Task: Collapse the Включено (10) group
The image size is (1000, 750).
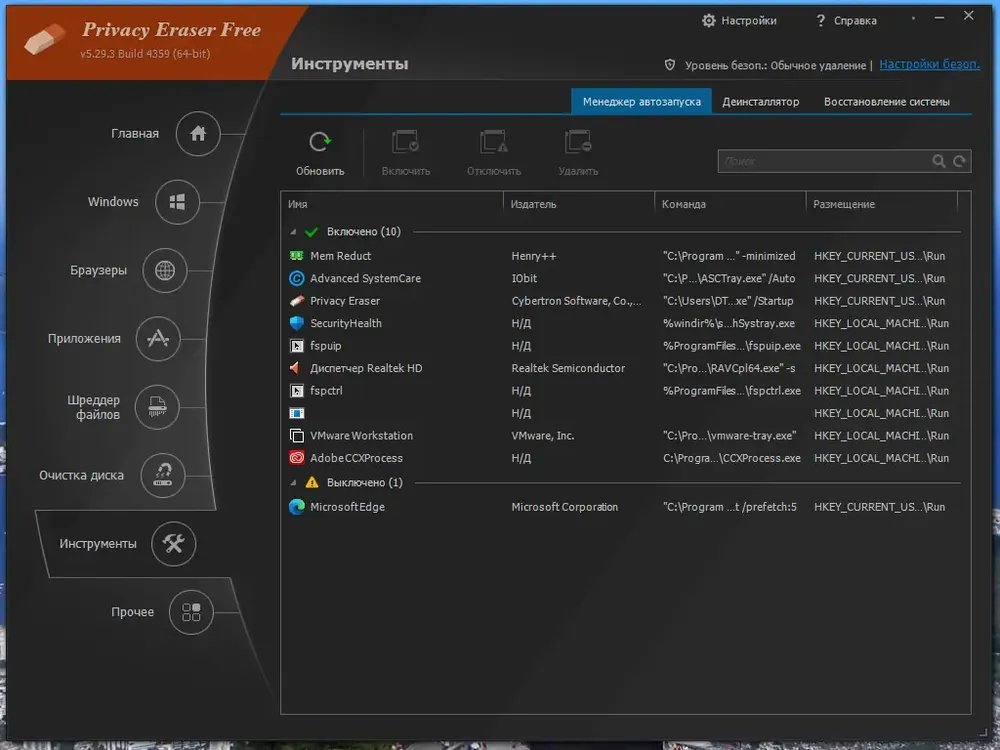Action: tap(293, 232)
